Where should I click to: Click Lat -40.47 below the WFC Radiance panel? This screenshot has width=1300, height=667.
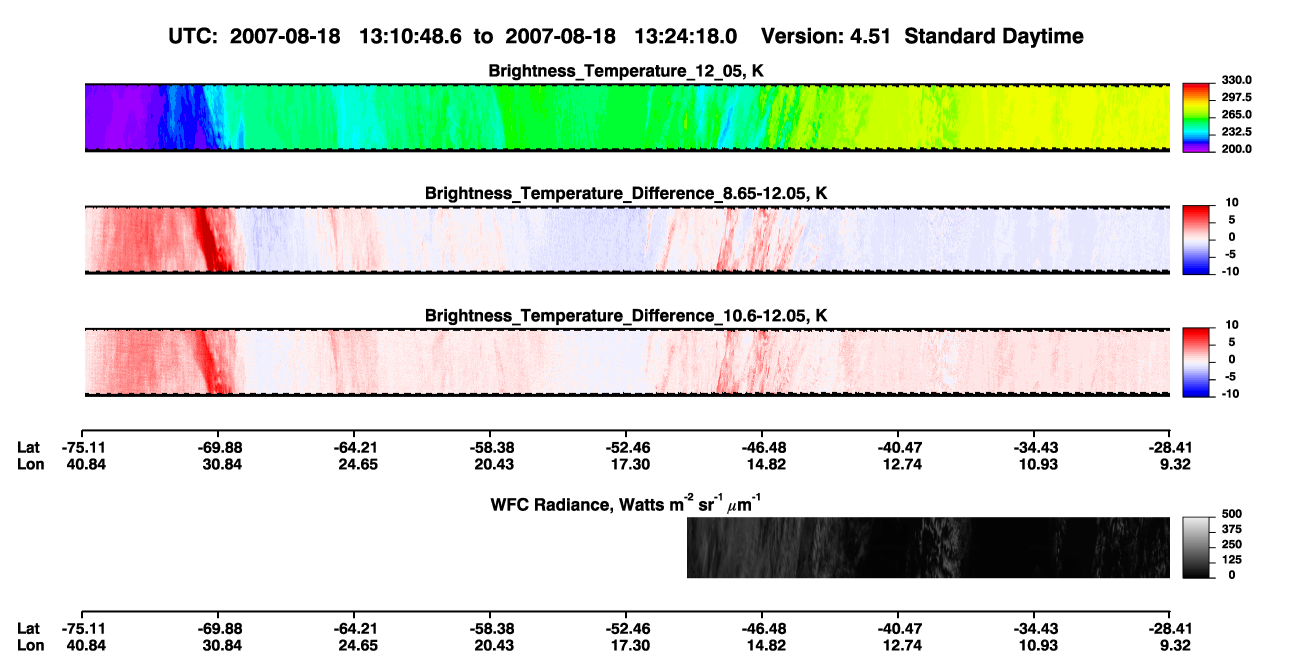tap(898, 629)
